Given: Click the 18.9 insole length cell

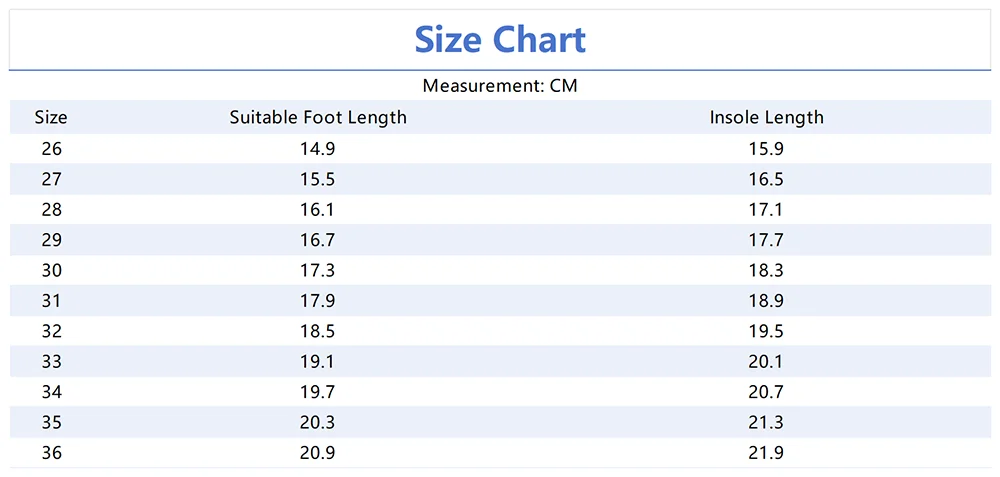Looking at the screenshot, I should click(x=767, y=301).
